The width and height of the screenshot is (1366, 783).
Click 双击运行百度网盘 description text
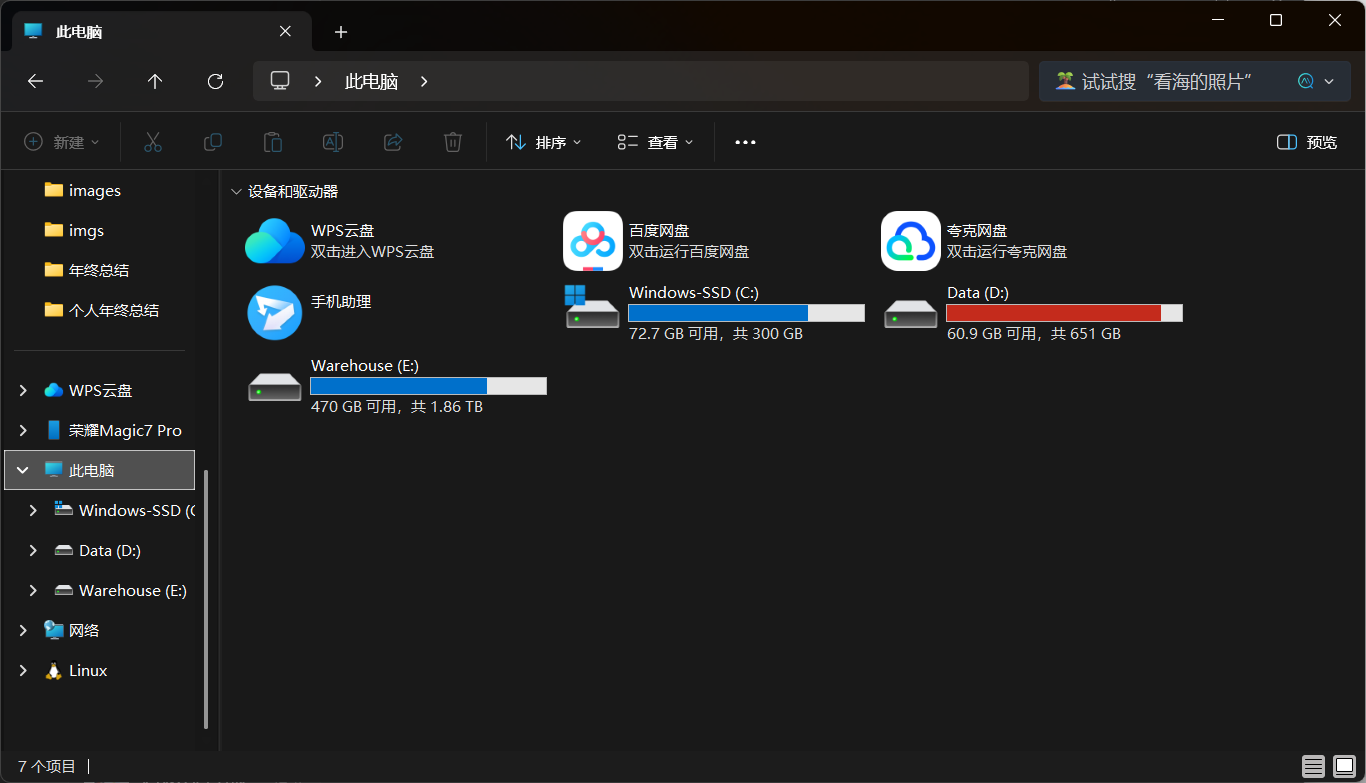[x=689, y=252]
